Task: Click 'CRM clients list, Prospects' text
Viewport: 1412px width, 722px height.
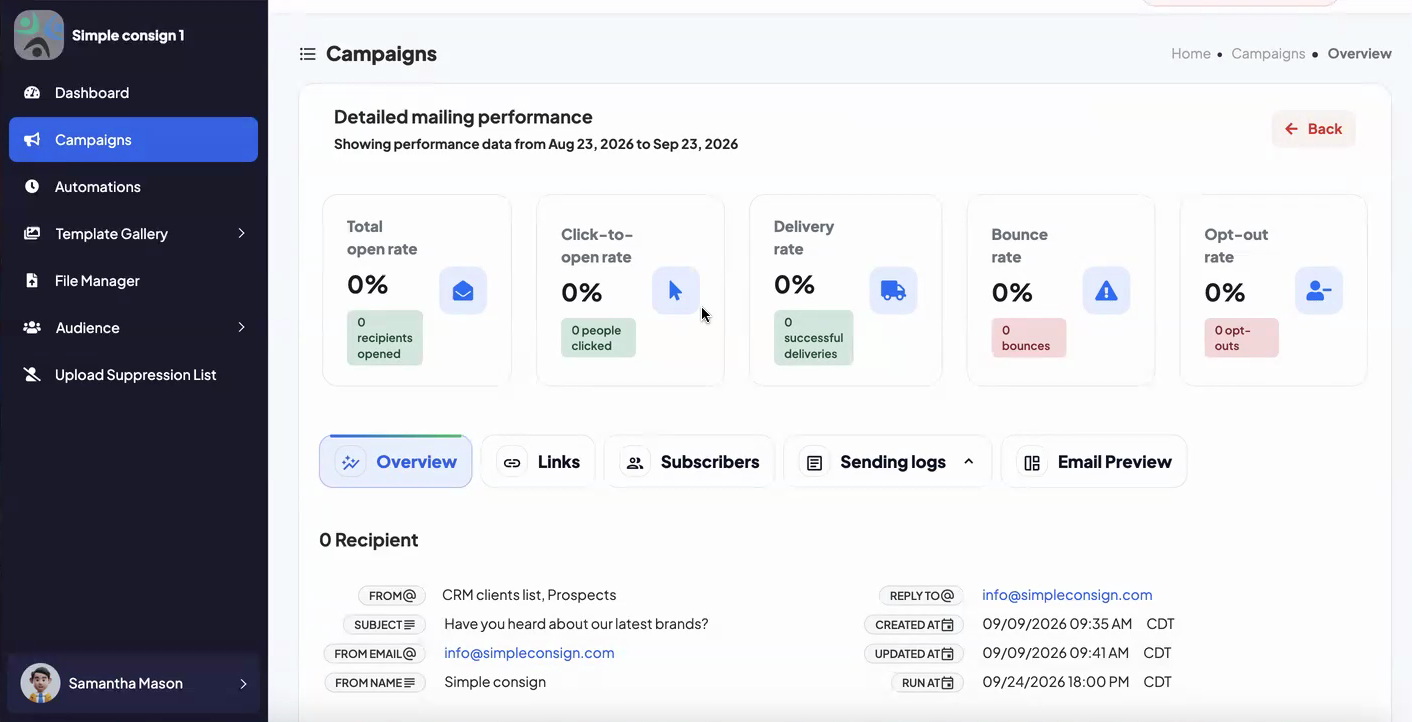Action: point(529,595)
